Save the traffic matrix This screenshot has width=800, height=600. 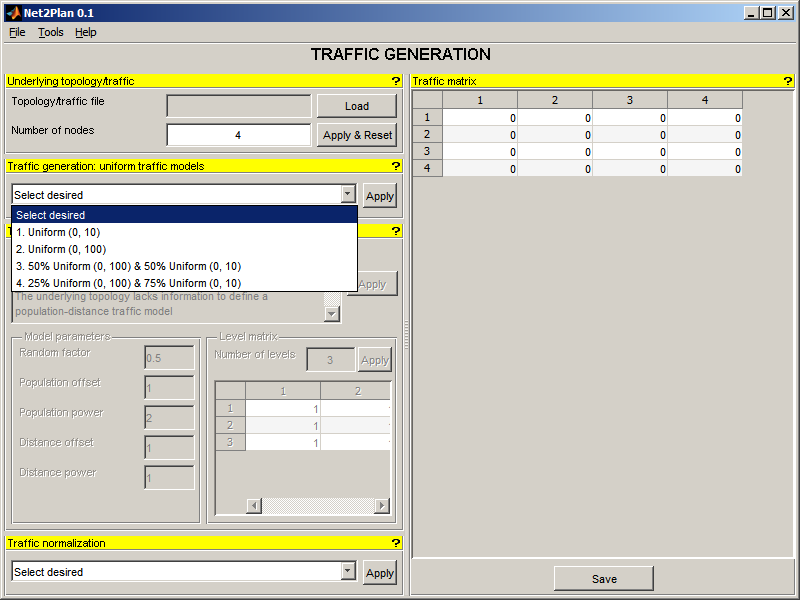click(604, 579)
